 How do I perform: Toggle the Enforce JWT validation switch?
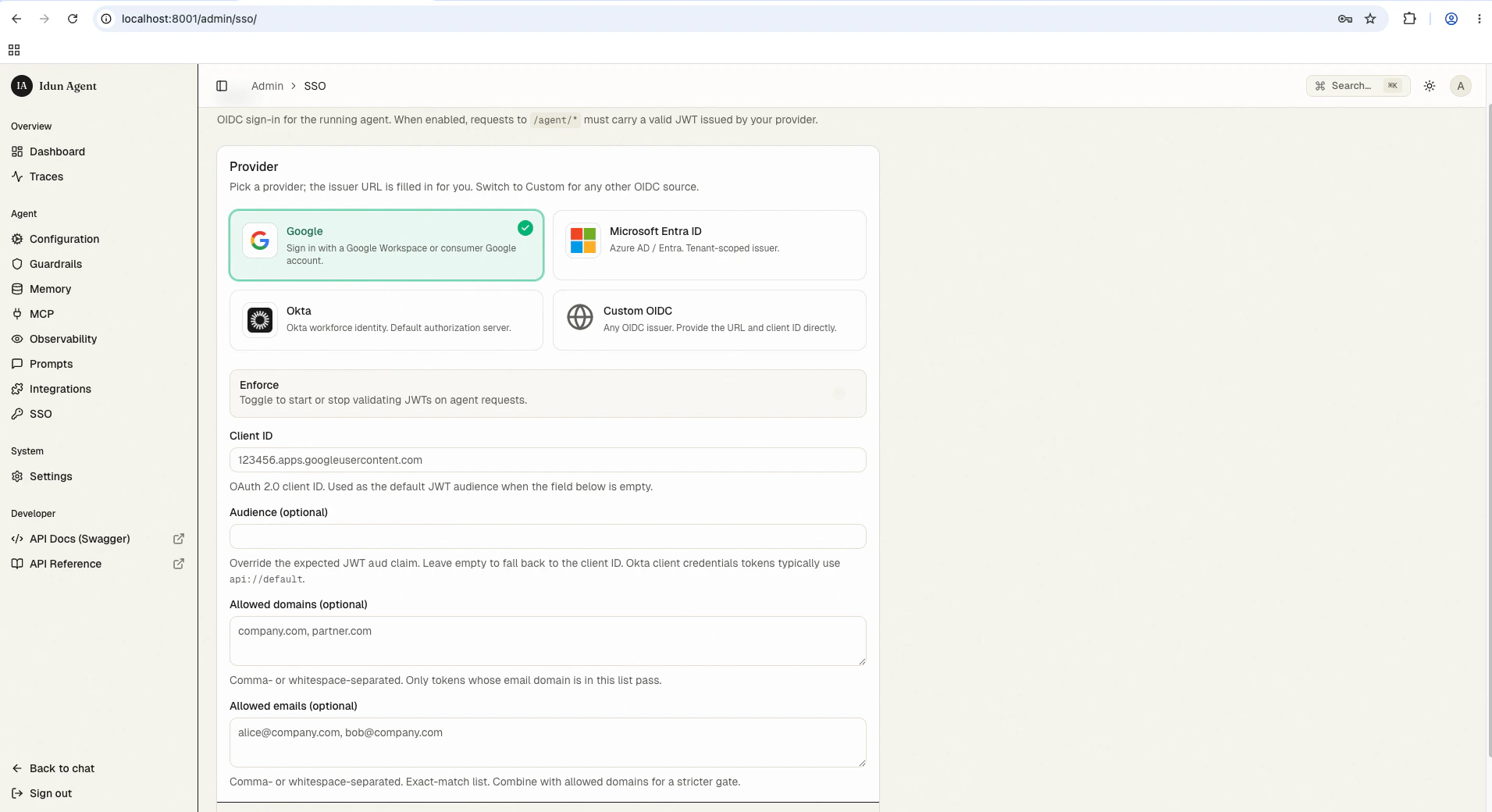pos(839,394)
